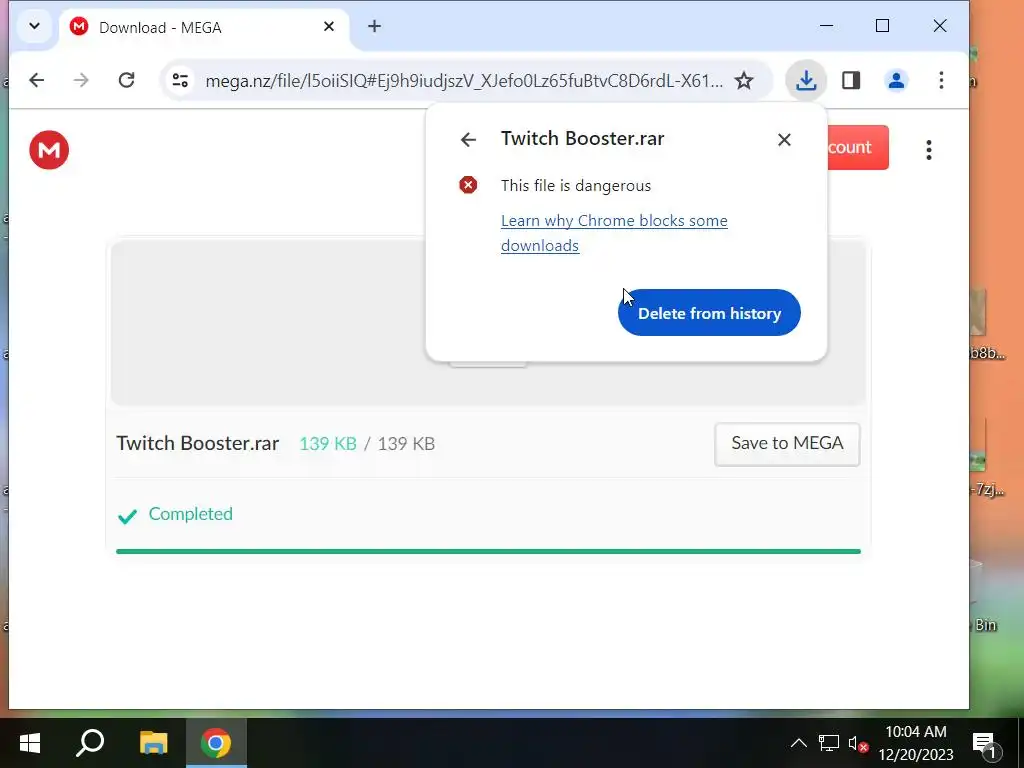Click 'This file is dangerous' message
The width and height of the screenshot is (1024, 768).
pyautogui.click(x=576, y=186)
